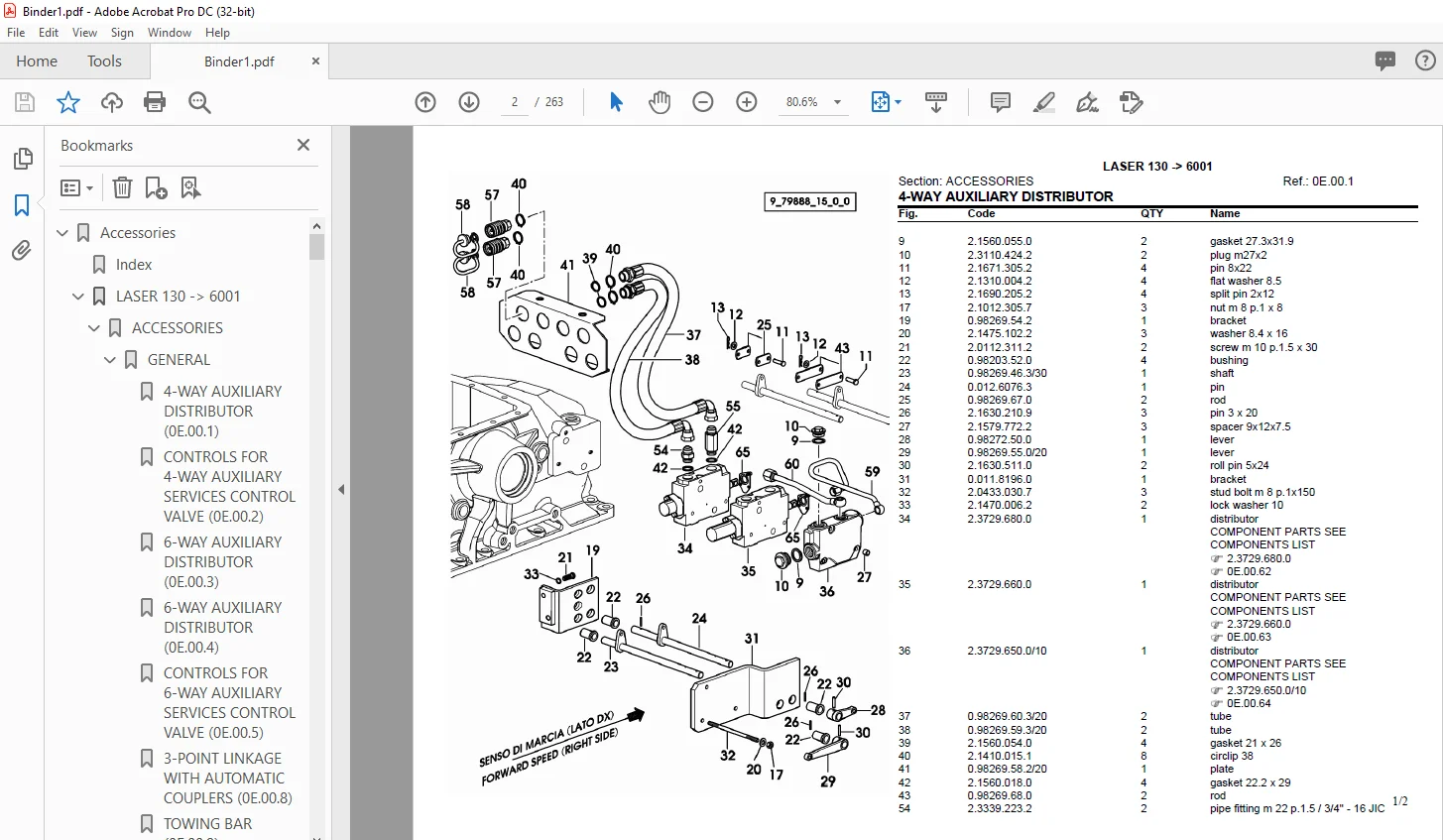
Task: Select the highlight text pen tool
Action: (1044, 102)
